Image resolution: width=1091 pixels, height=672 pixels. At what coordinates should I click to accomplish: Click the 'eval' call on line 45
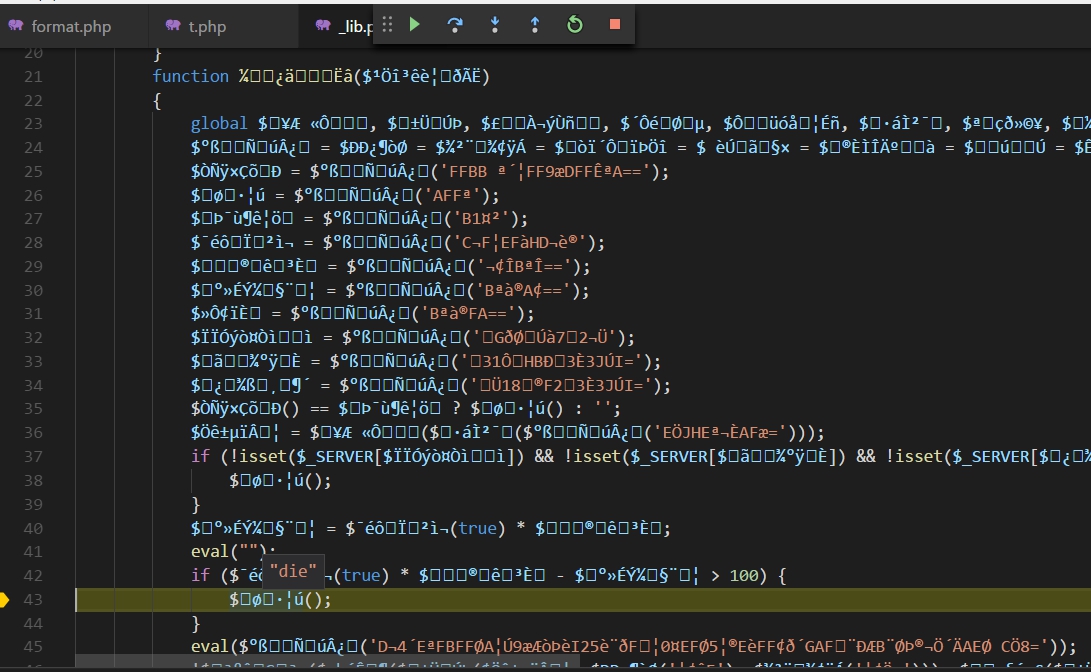pos(209,647)
